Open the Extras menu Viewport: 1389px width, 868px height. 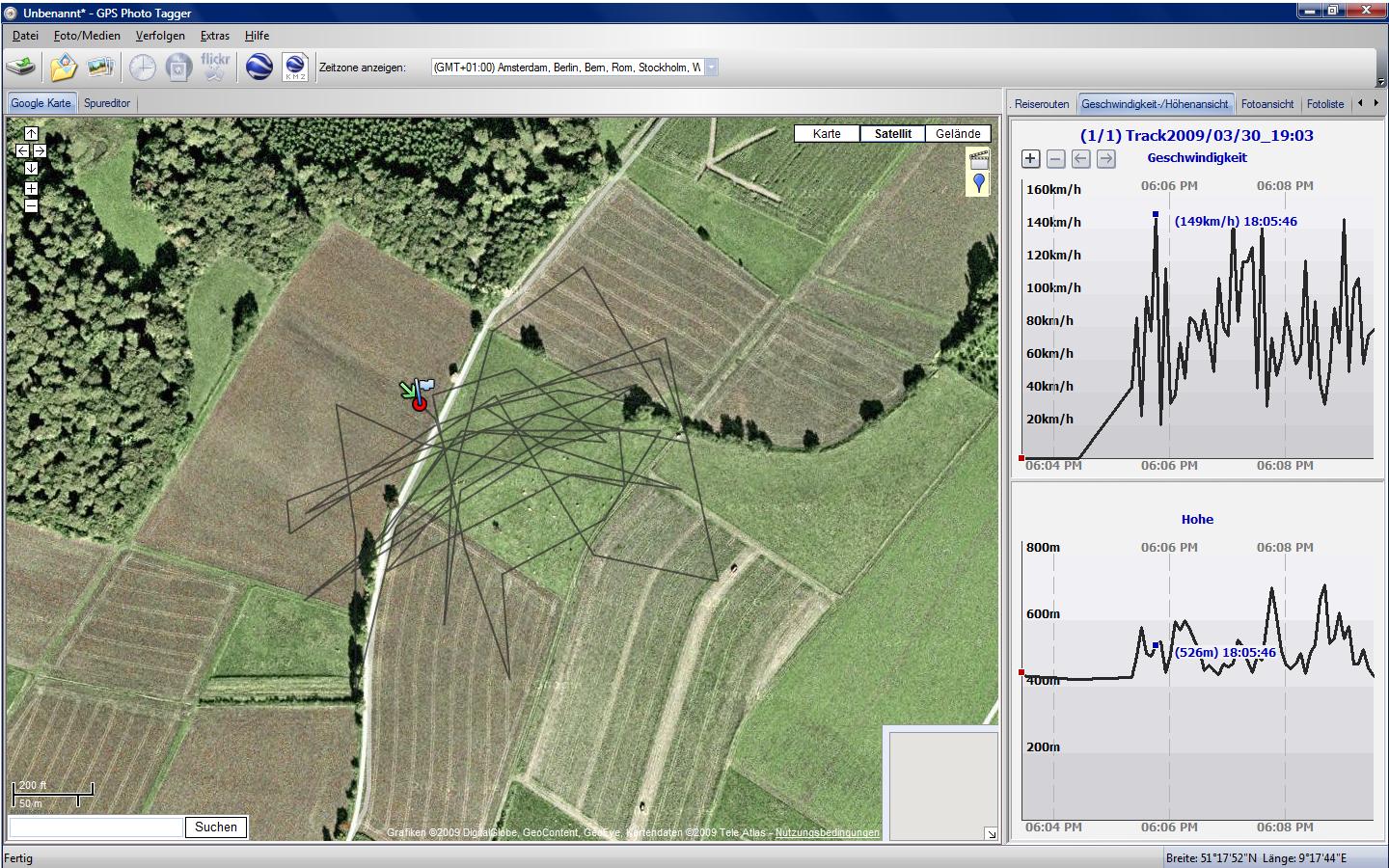pyautogui.click(x=214, y=36)
